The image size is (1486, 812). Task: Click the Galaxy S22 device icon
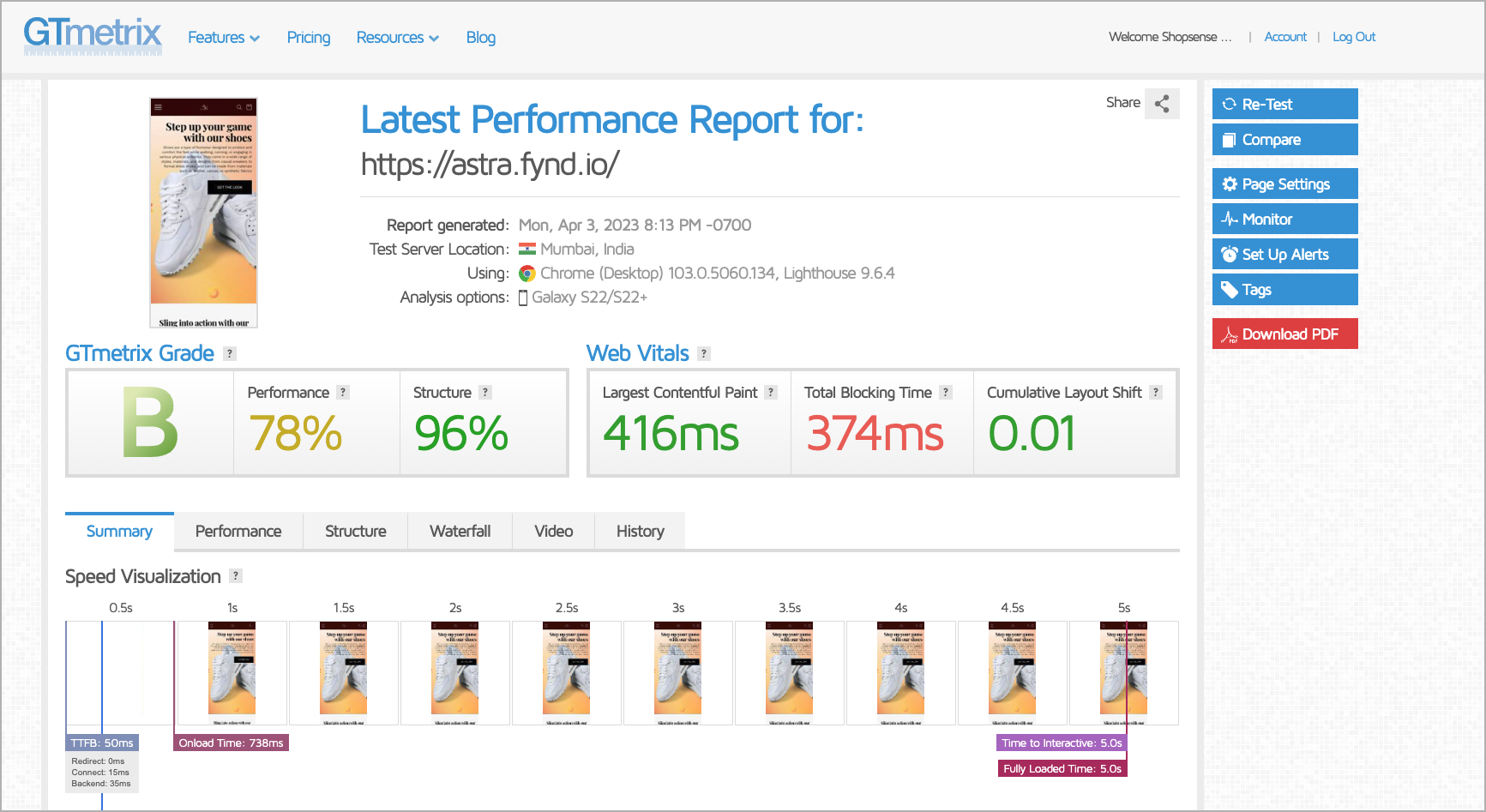[x=523, y=298]
